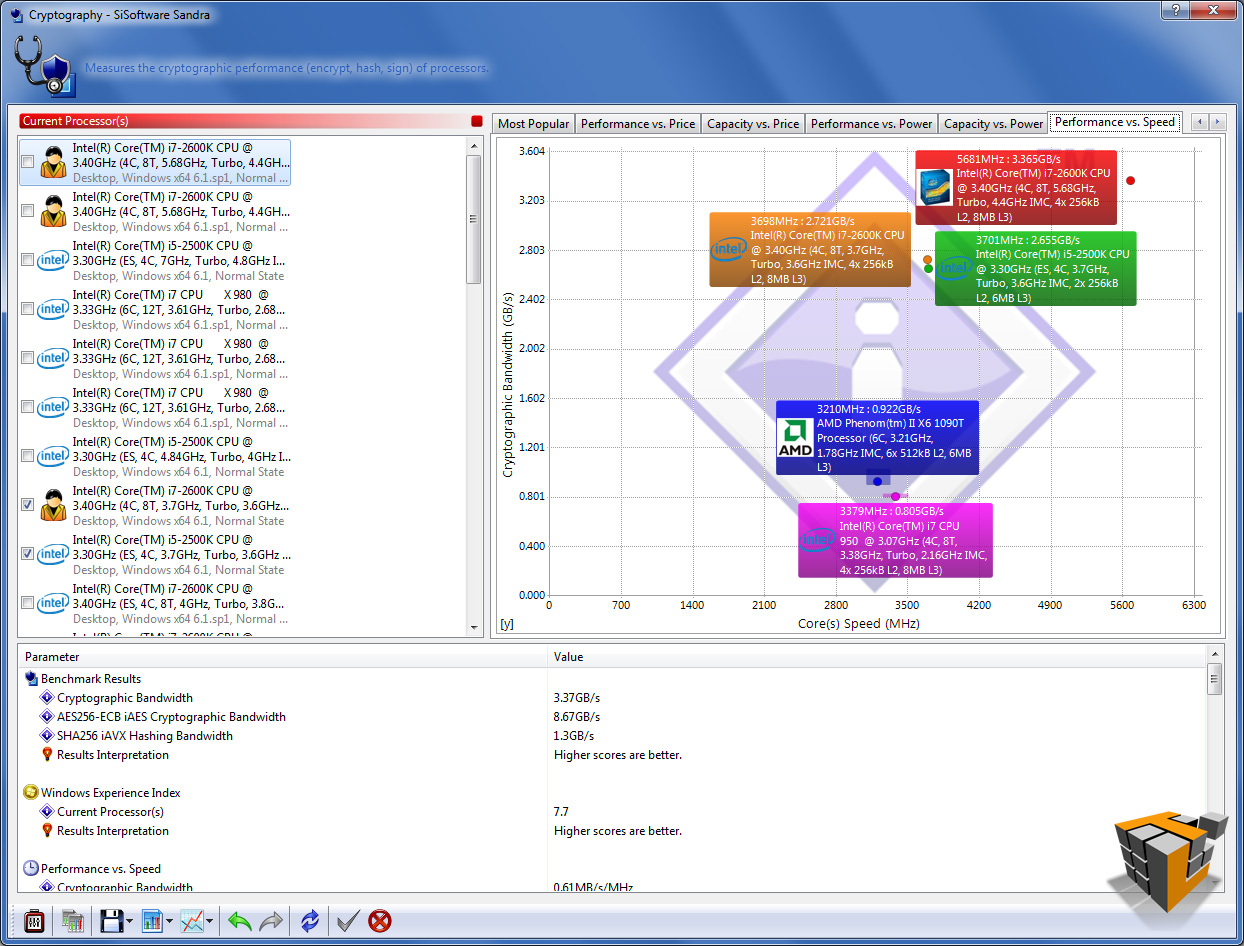Select the Performance vs. Speed tab

(x=1115, y=122)
